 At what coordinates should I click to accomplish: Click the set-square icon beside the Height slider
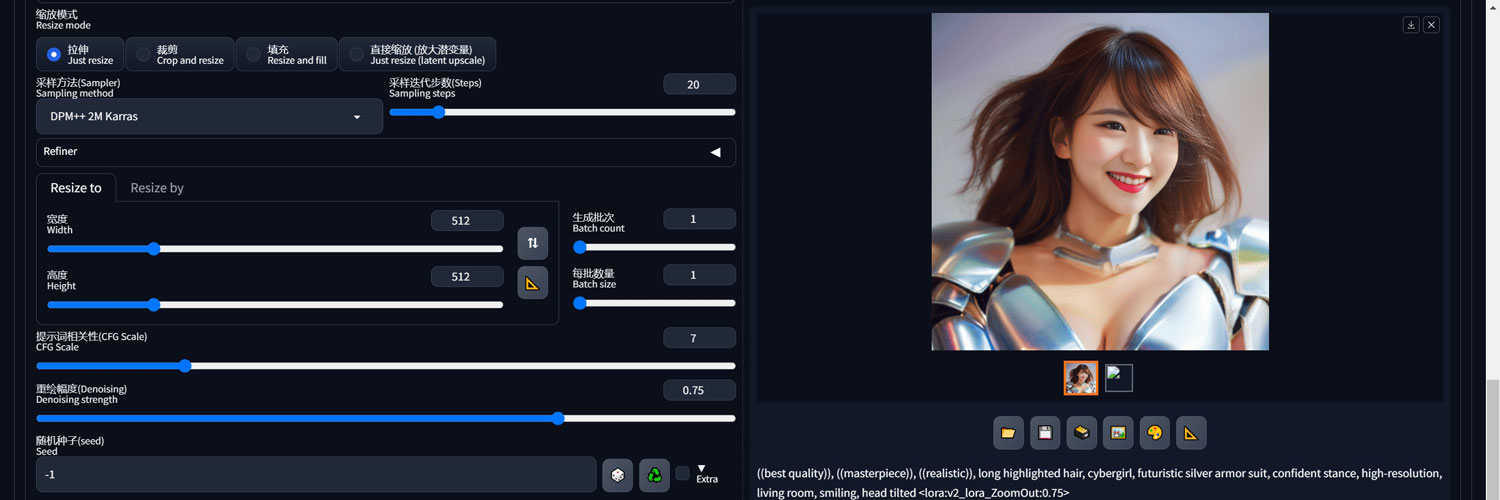533,283
